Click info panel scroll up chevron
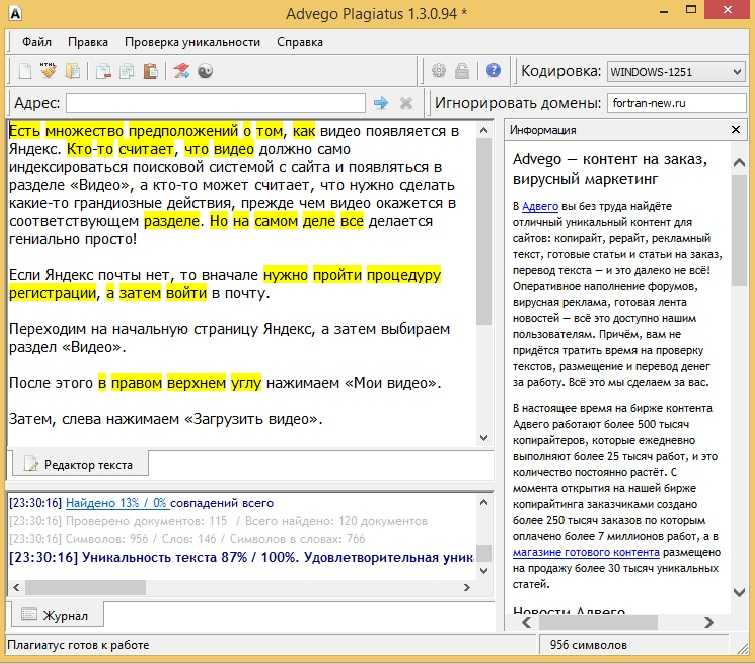Viewport: 755px width, 664px height. coord(739,163)
